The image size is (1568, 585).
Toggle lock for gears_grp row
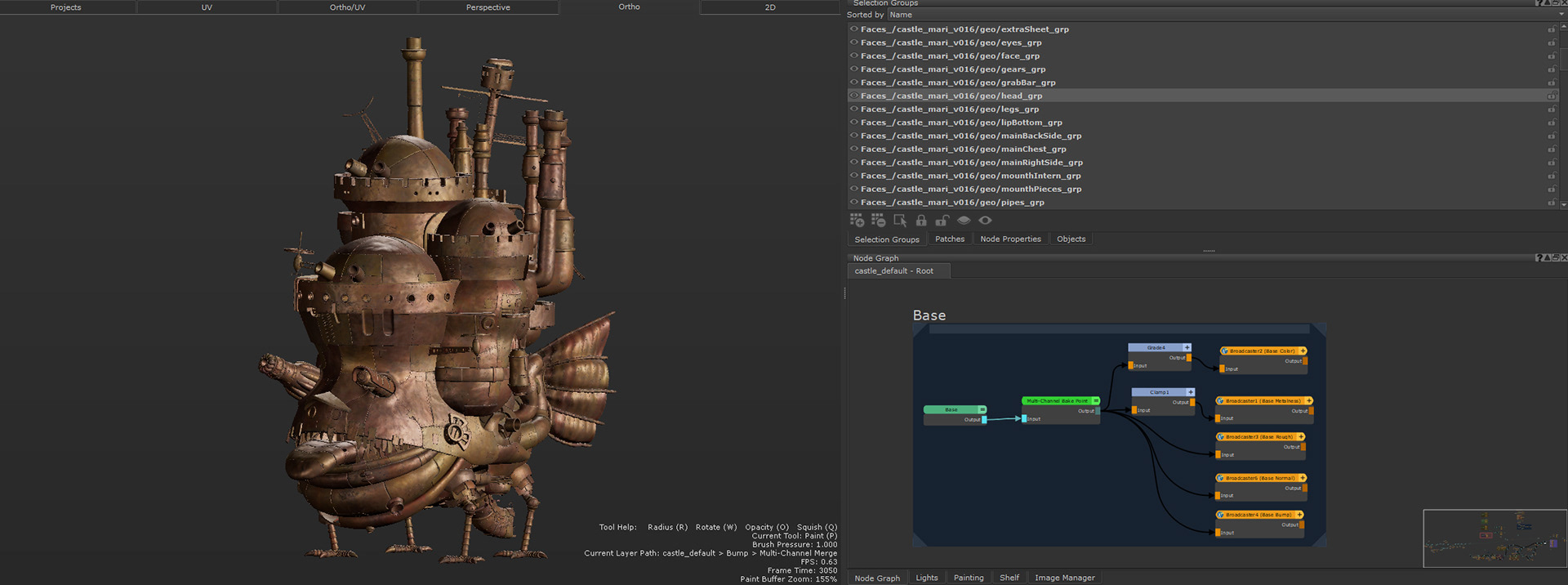[x=1551, y=69]
